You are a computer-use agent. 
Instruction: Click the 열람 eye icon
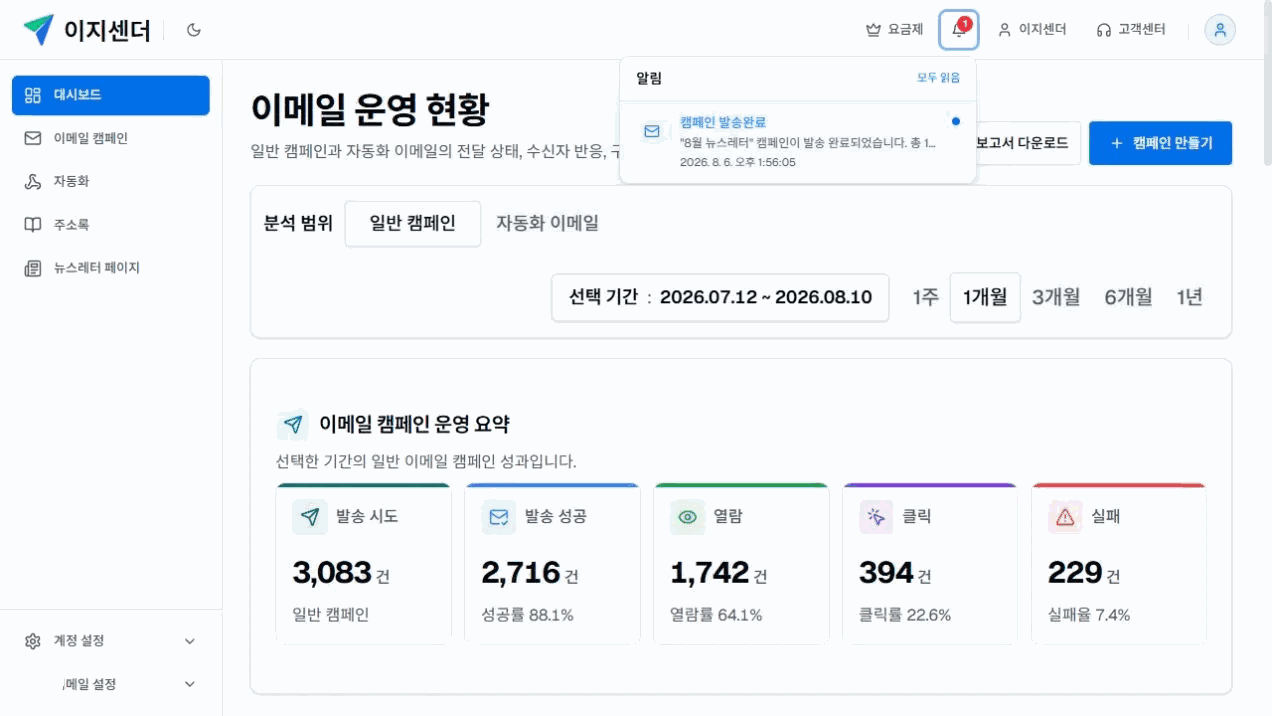(687, 517)
